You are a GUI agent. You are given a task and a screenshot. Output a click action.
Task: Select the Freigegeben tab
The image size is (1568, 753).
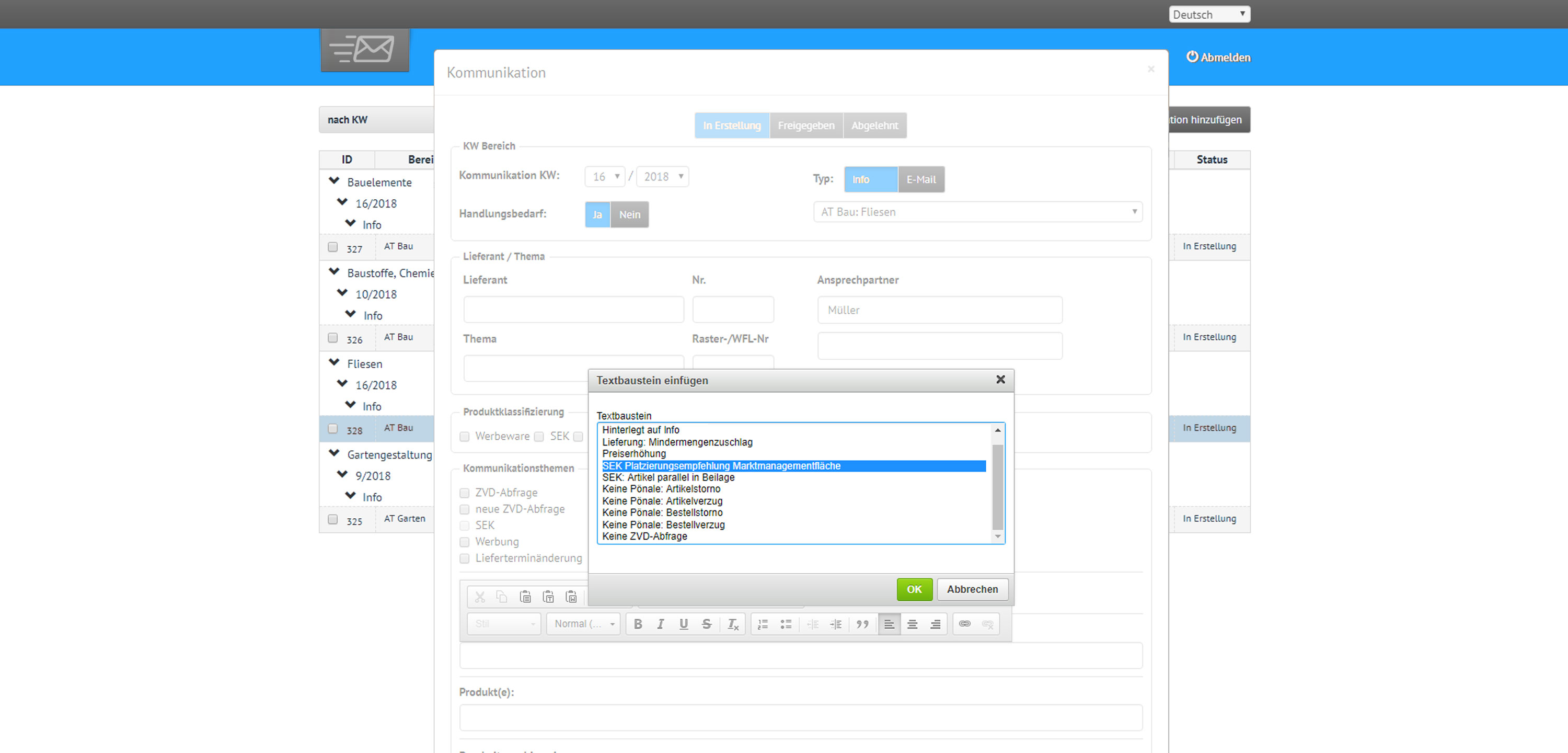pos(807,126)
